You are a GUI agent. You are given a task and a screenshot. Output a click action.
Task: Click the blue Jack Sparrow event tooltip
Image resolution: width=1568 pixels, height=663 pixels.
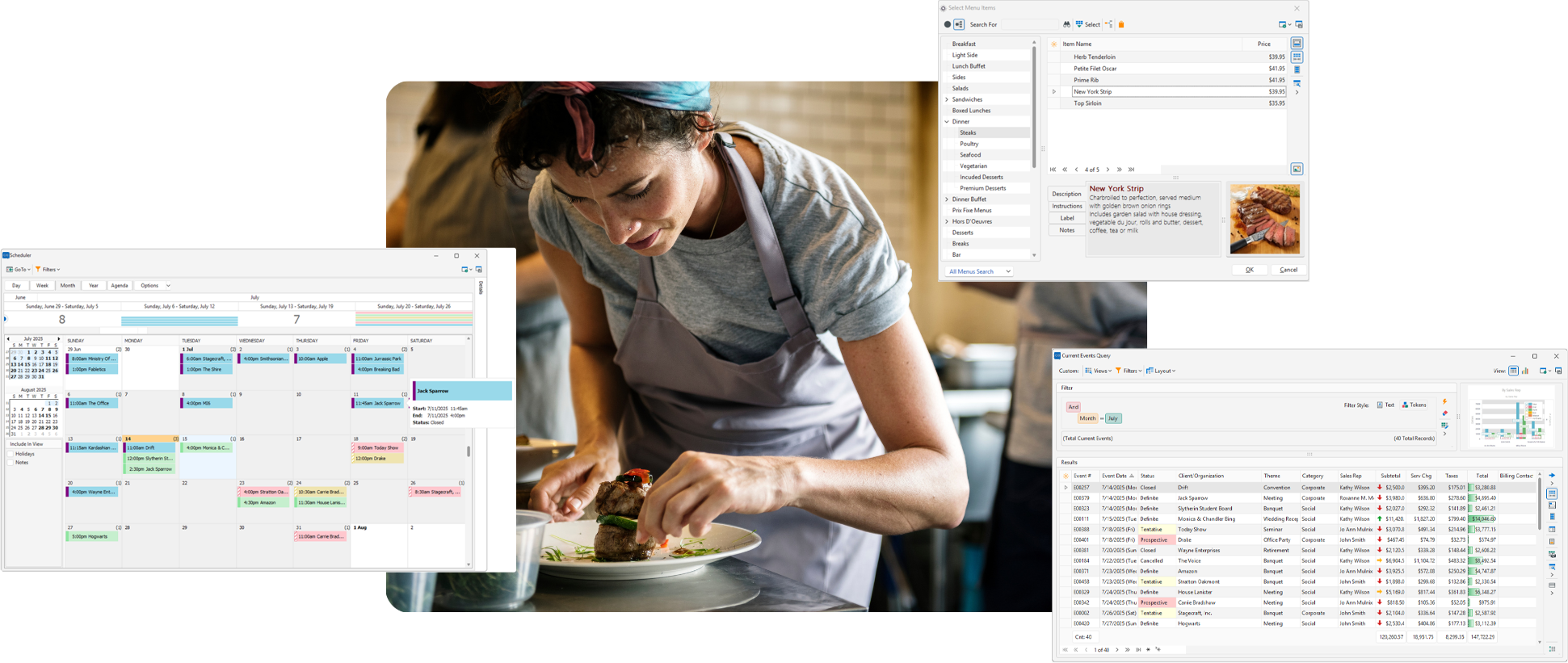tap(463, 391)
